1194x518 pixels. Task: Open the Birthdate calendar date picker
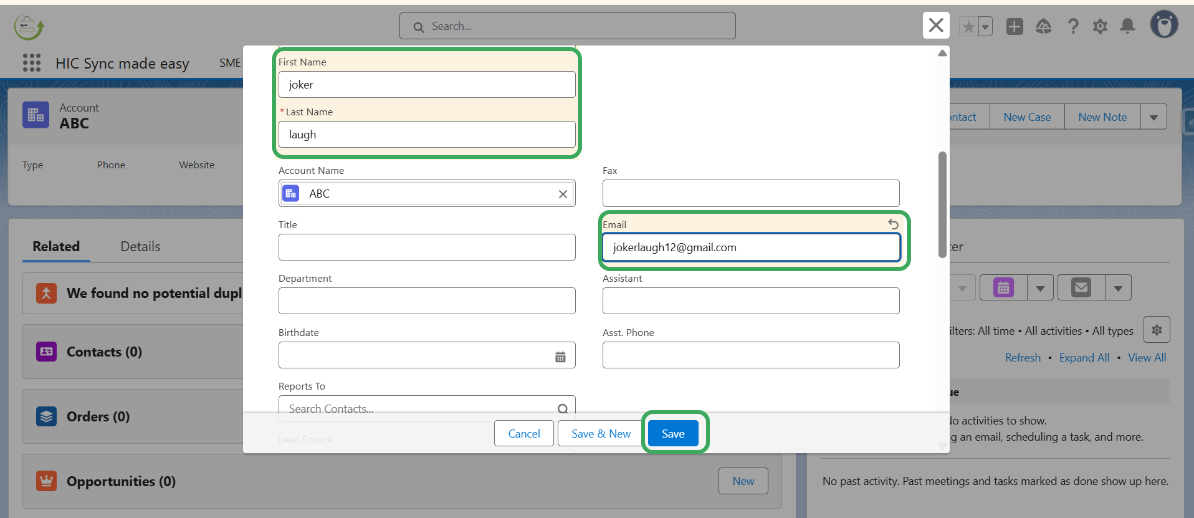pyautogui.click(x=560, y=356)
